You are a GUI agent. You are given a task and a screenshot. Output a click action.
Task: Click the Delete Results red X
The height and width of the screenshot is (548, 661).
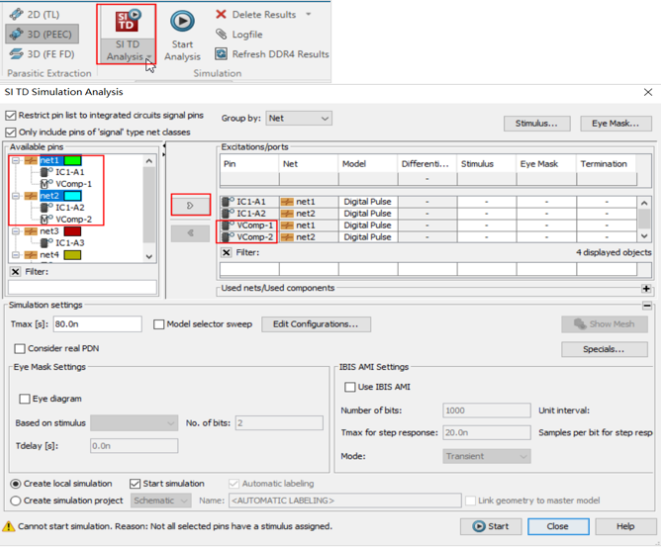[x=221, y=14]
